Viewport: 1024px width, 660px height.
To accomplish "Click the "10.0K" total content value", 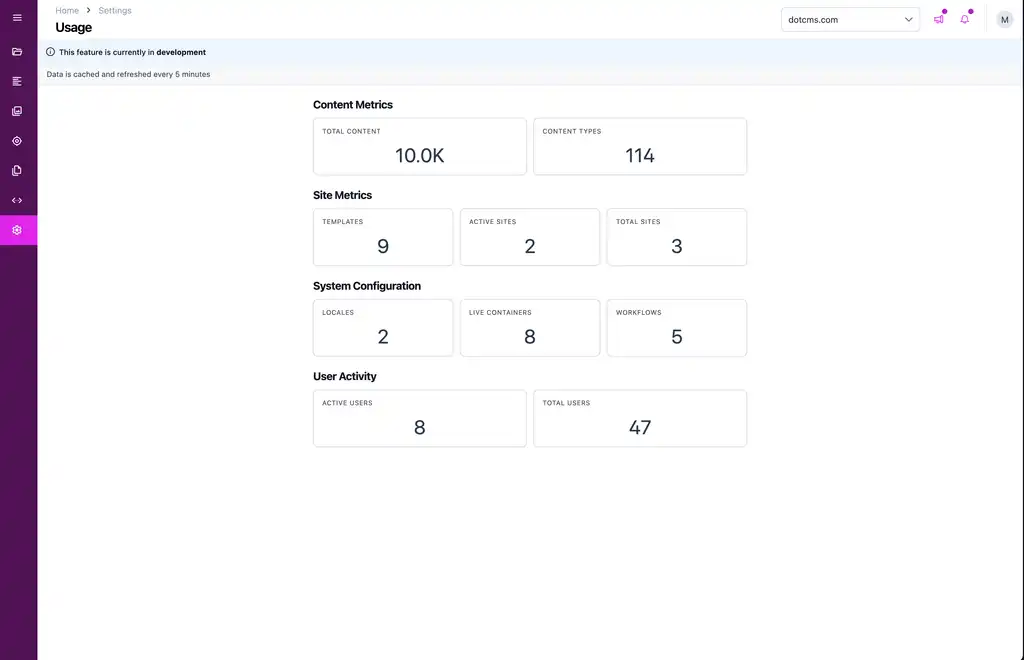I will pos(419,155).
